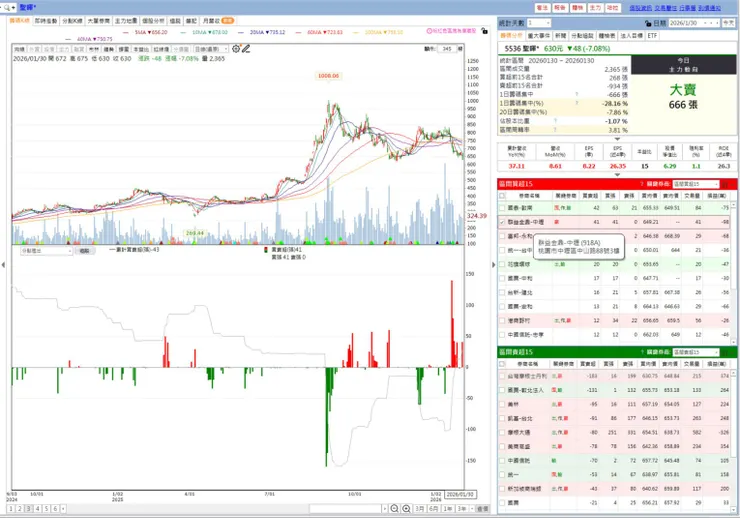
Task: Click the buy table vertical scrollbar
Action: [x=733, y=272]
